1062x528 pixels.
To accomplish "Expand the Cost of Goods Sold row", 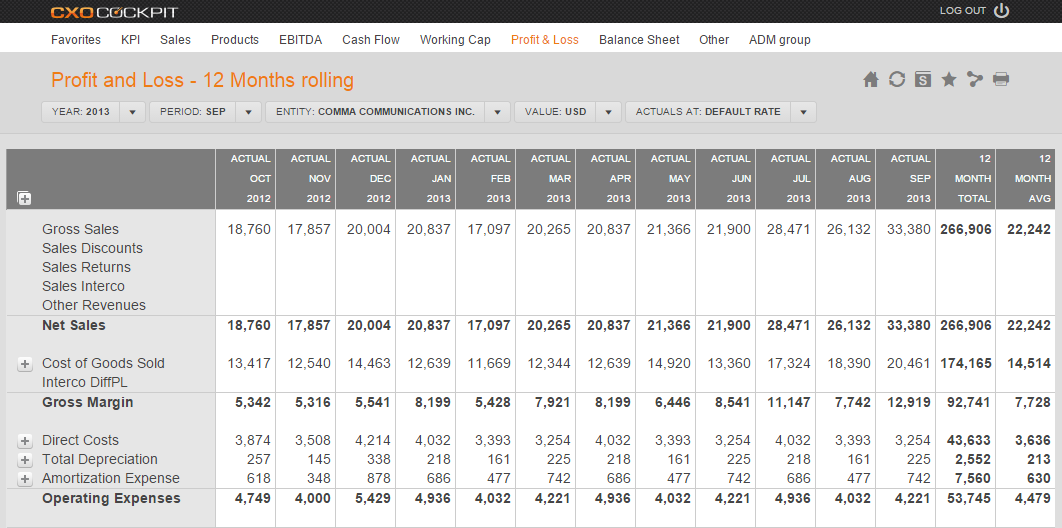I will pyautogui.click(x=24, y=364).
